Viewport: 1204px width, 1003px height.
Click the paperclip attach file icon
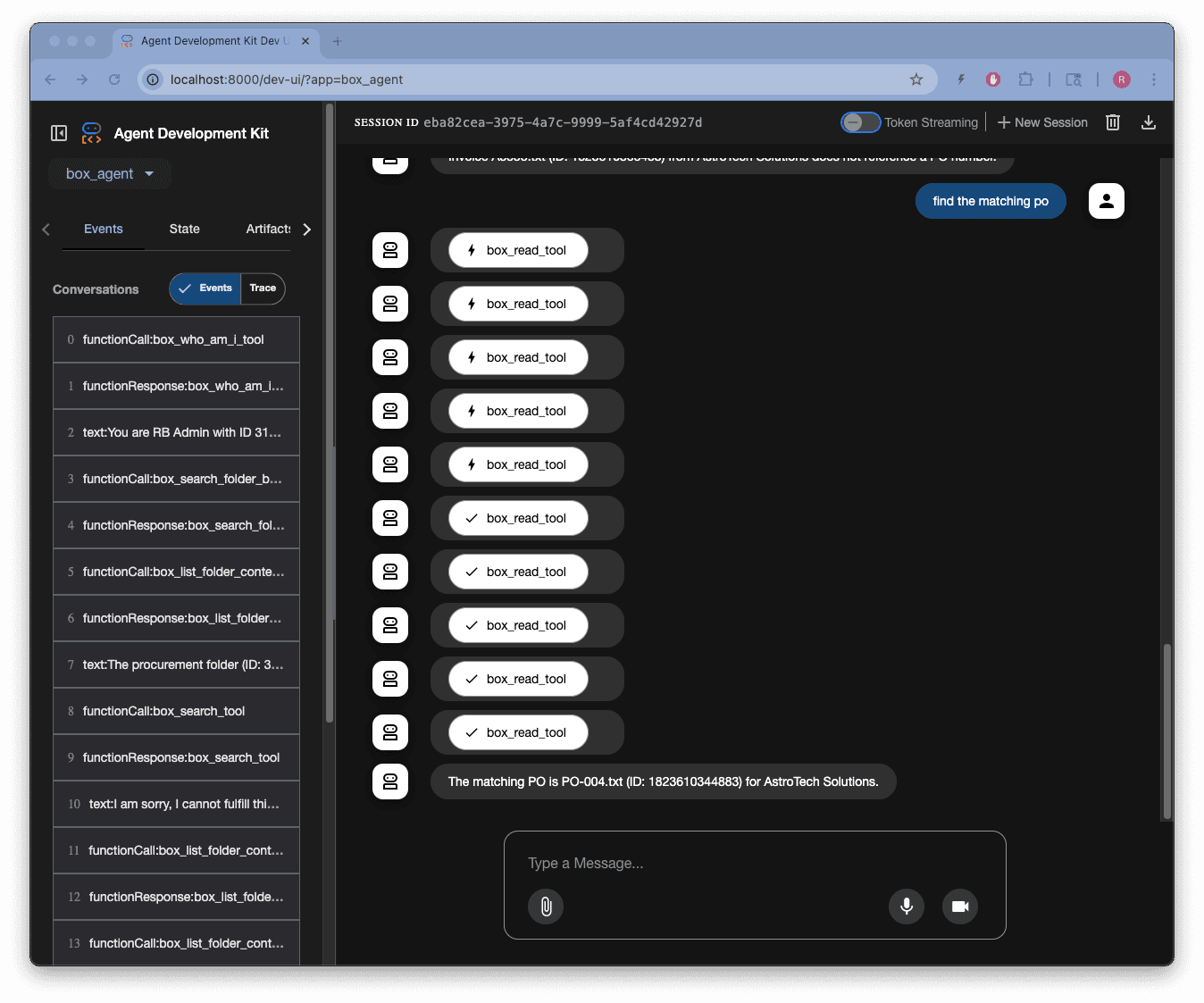546,907
